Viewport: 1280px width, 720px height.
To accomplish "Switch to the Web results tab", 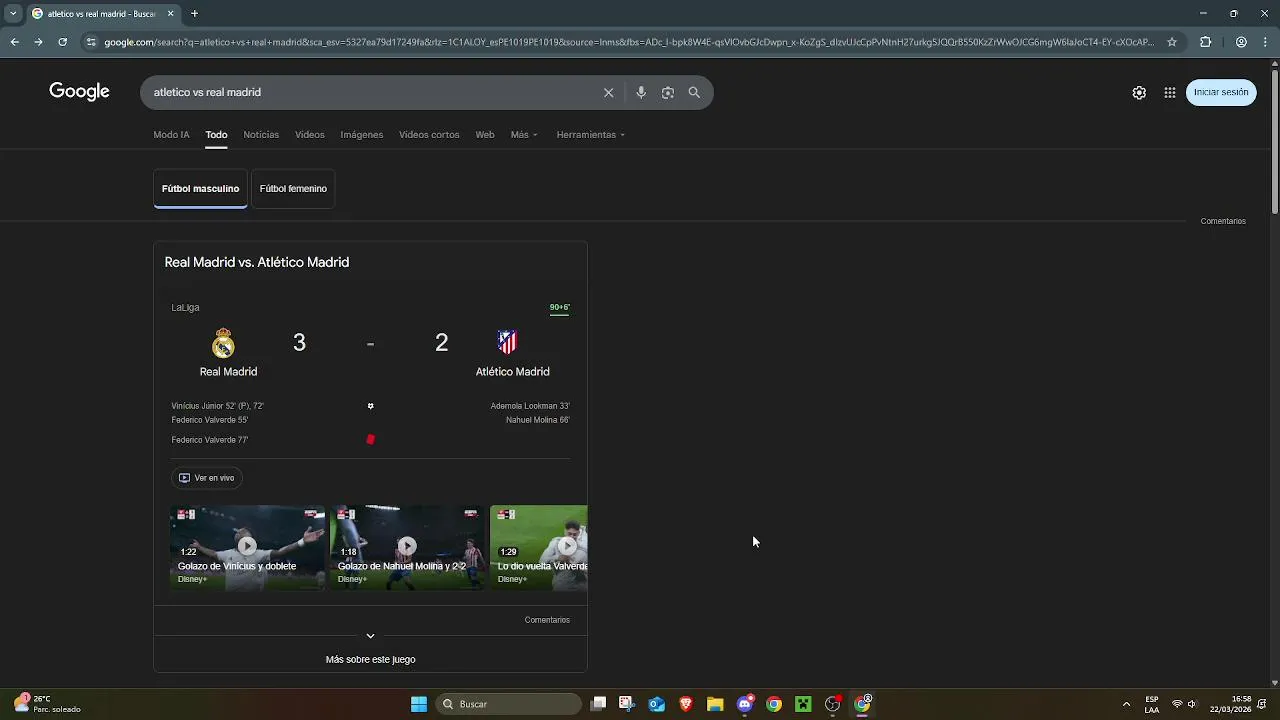I will (x=485, y=134).
